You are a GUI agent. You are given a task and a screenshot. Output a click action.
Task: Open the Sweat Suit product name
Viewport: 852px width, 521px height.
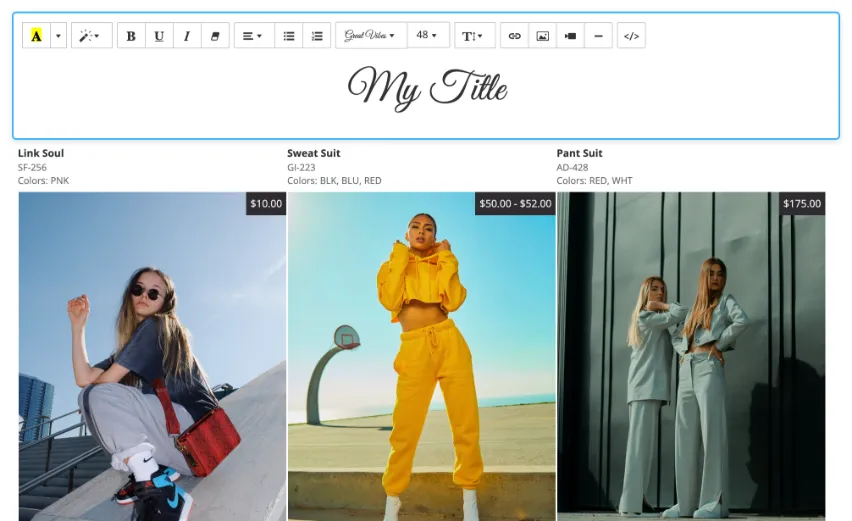tap(314, 153)
